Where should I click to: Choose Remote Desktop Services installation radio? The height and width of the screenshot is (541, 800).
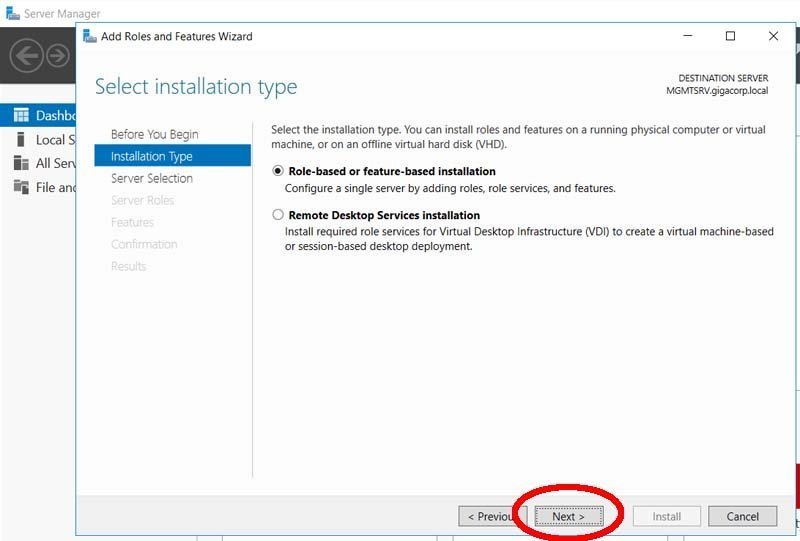coord(278,215)
